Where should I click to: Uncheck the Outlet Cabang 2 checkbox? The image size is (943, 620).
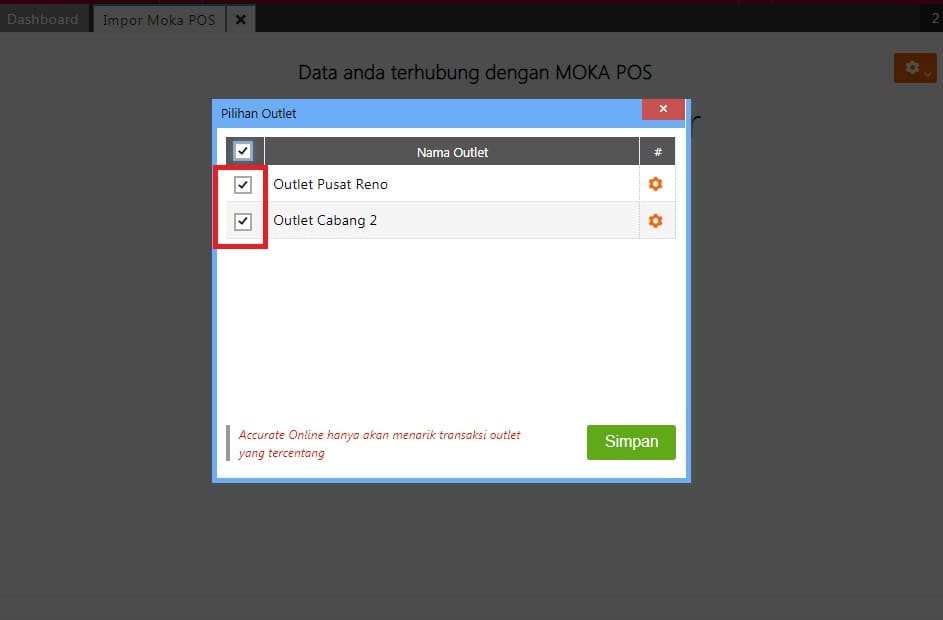[243, 221]
